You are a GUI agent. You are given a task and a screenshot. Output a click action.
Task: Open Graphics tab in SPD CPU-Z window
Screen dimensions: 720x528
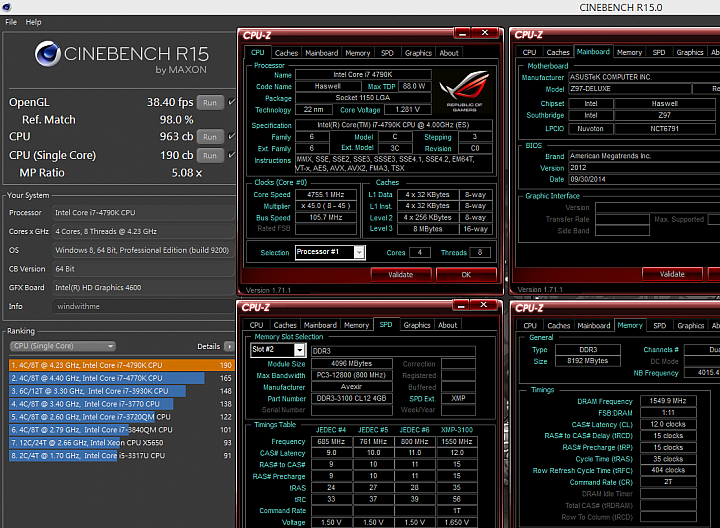(x=417, y=325)
